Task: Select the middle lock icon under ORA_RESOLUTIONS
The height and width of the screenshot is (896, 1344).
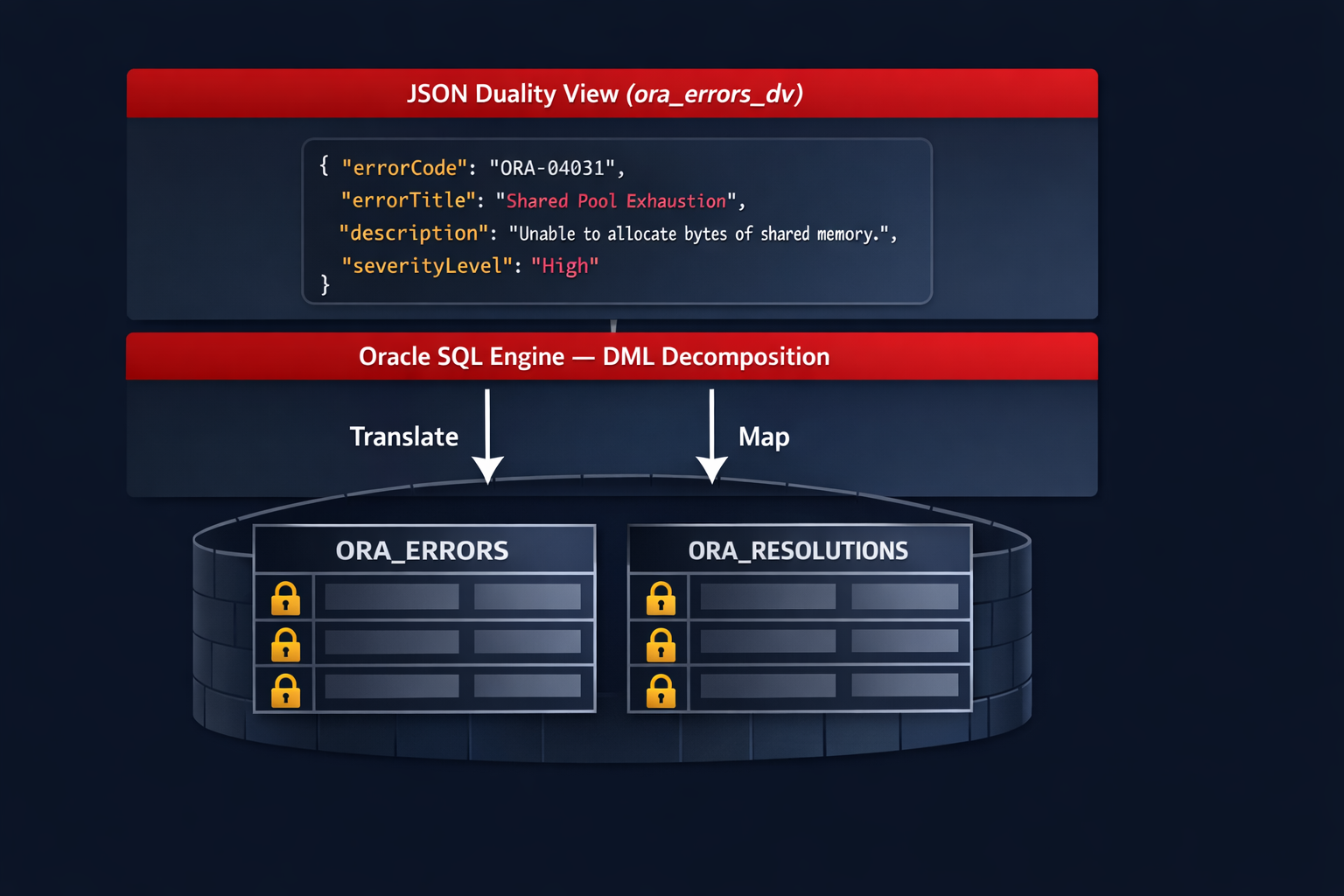Action: (x=661, y=645)
